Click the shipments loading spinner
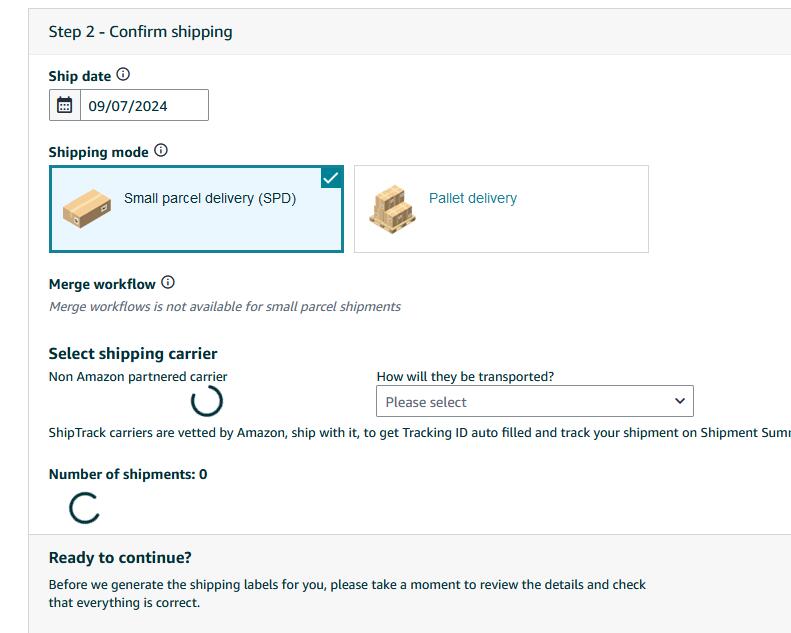Image resolution: width=791 pixels, height=633 pixels. [x=84, y=508]
